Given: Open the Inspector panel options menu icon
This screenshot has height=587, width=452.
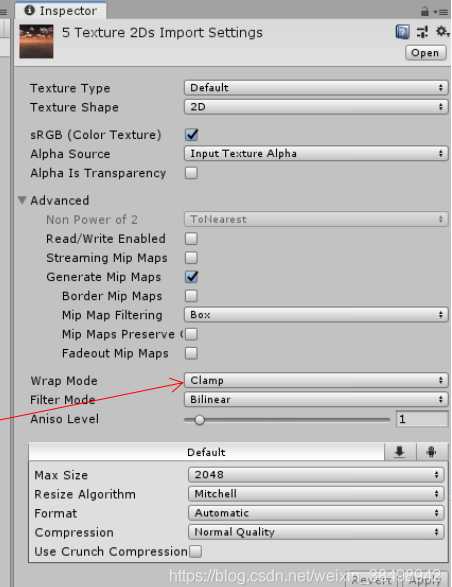Looking at the screenshot, I should pos(442,12).
